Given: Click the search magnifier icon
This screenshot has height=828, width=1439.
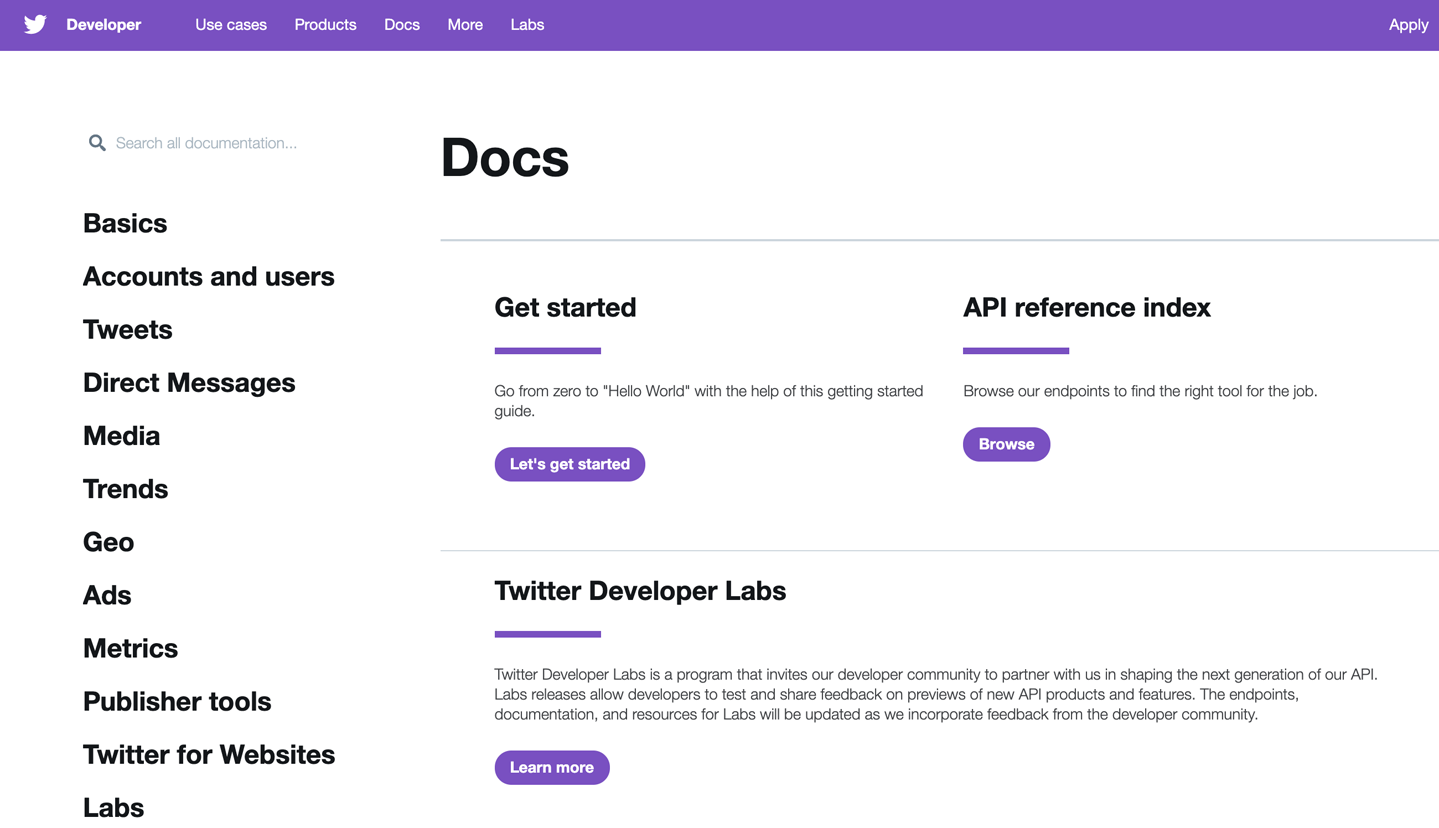Looking at the screenshot, I should (x=97, y=143).
